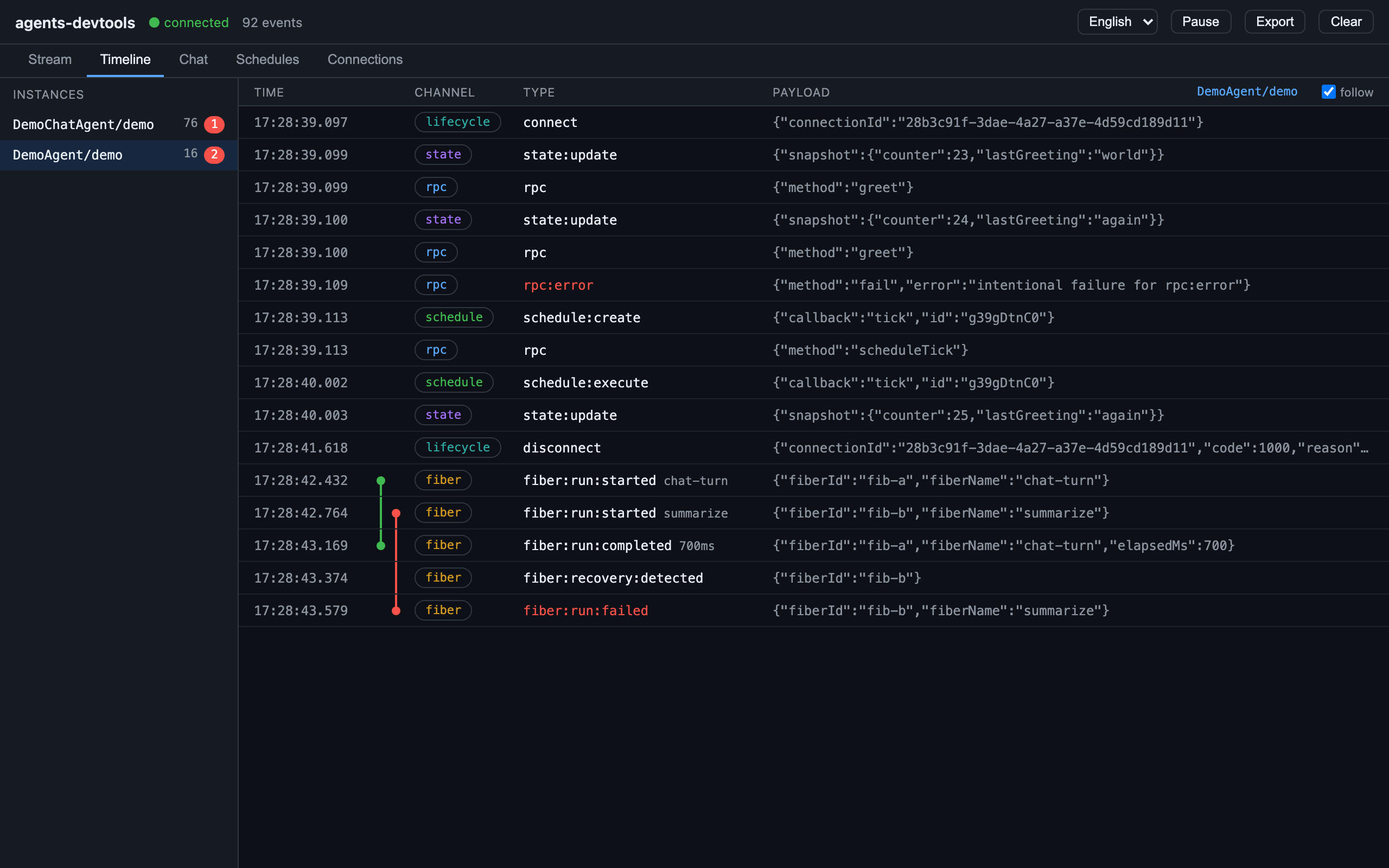Screen dimensions: 1389x868
Task: Click count 76 beside DemoChatAgent/demo
Action: click(190, 123)
